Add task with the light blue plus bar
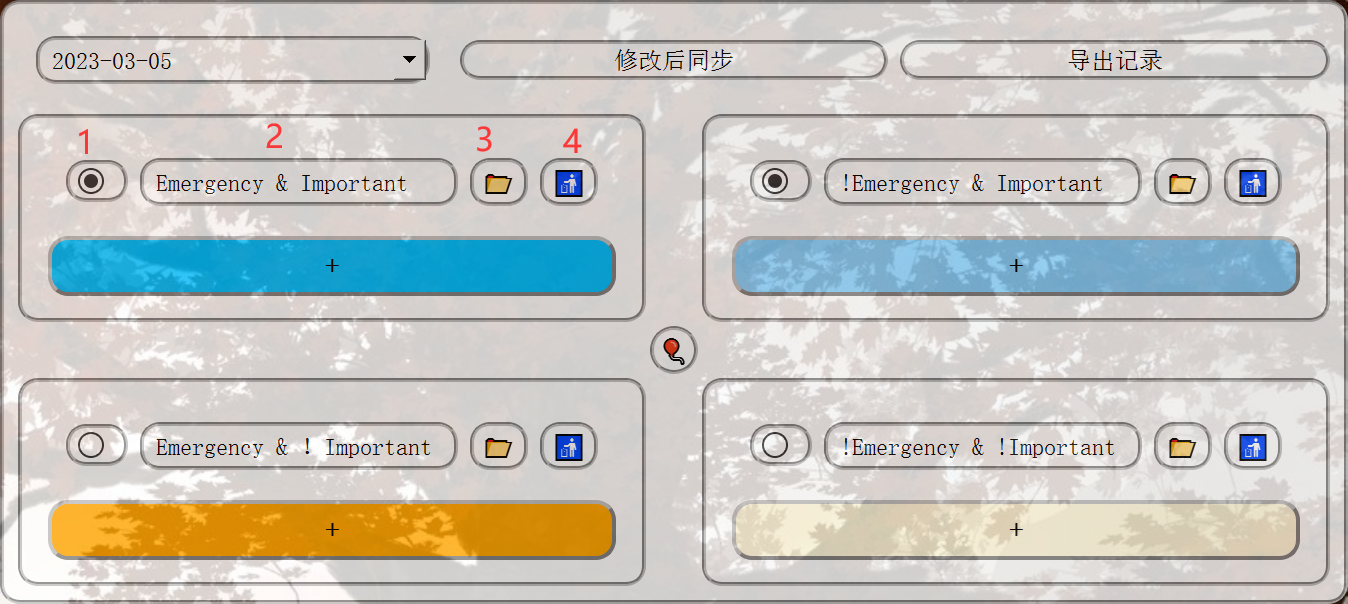Screen dimensions: 1348x604 click(x=1016, y=266)
